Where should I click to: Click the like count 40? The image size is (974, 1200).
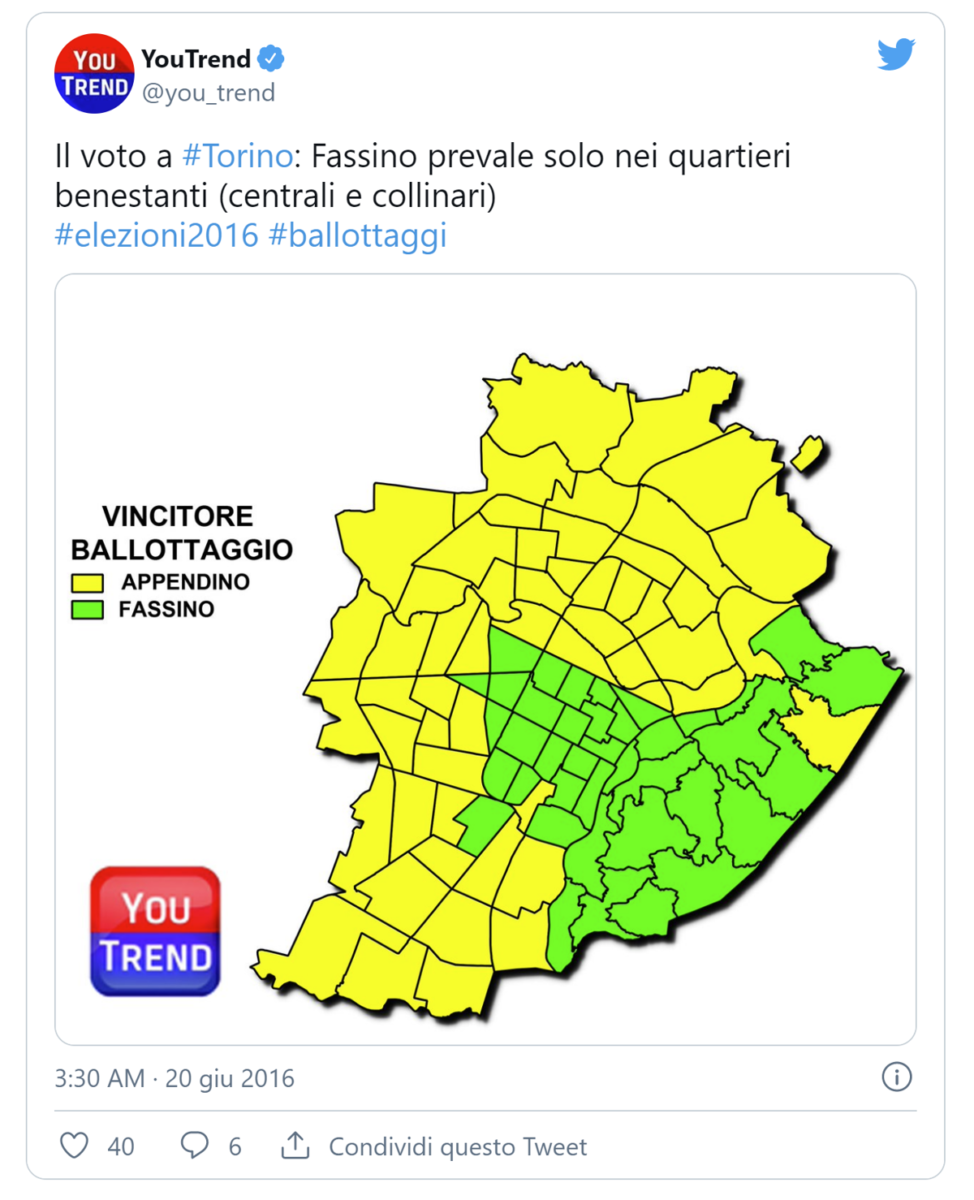(121, 1146)
